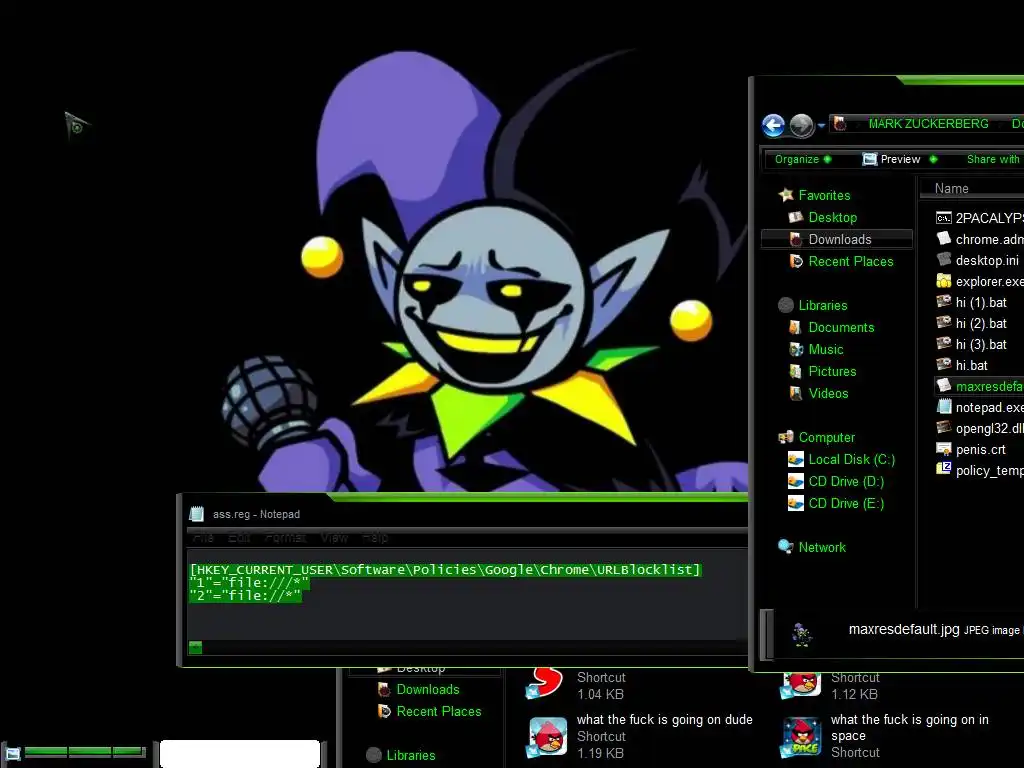Select MARK ZUCKERBERG in the address bar
The image size is (1024, 768).
click(928, 123)
